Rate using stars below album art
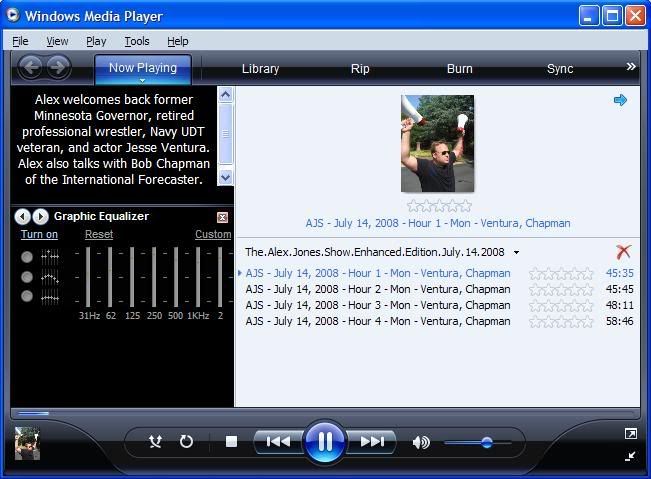The height and width of the screenshot is (479, 651). [x=439, y=205]
